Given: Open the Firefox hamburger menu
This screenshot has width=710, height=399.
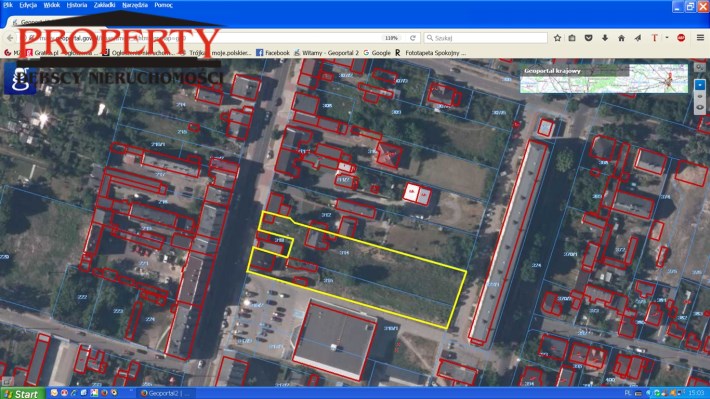Looking at the screenshot, I should pos(700,38).
